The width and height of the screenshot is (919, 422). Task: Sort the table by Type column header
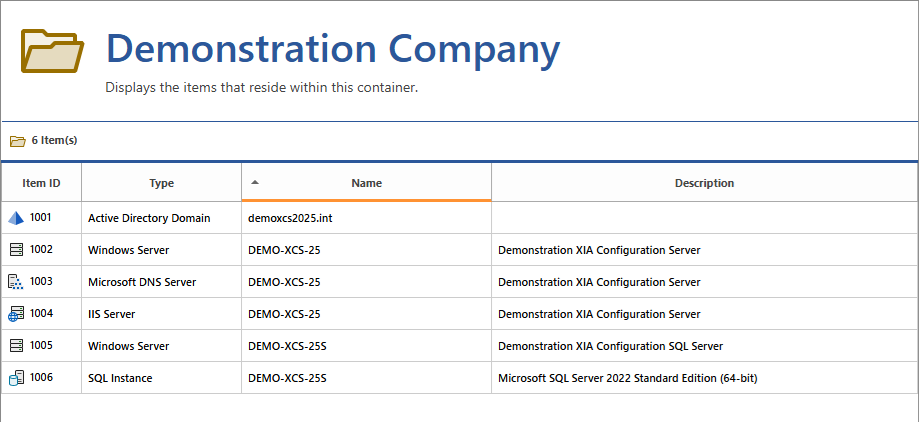[161, 184]
